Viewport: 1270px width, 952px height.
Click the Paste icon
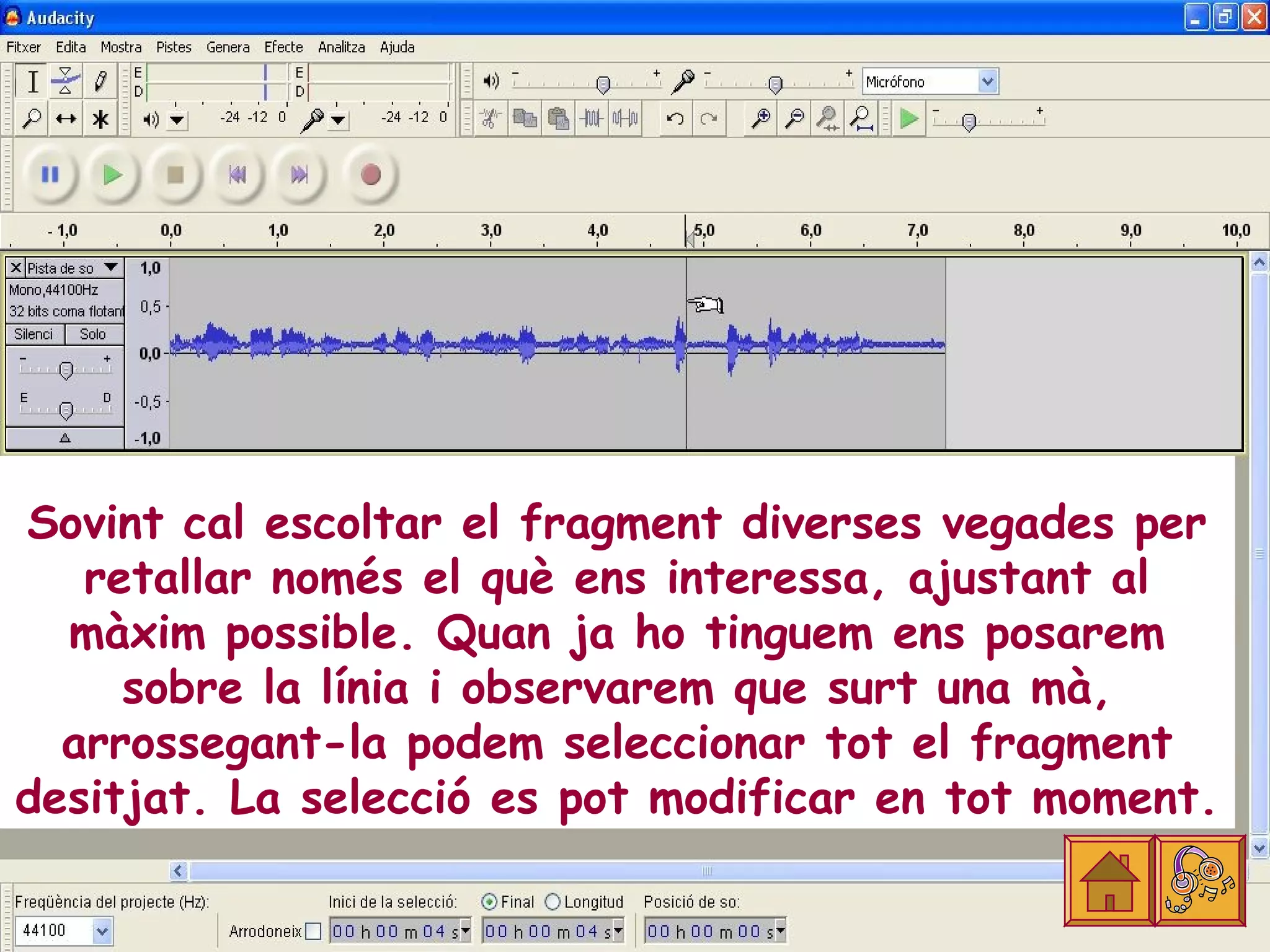point(558,118)
